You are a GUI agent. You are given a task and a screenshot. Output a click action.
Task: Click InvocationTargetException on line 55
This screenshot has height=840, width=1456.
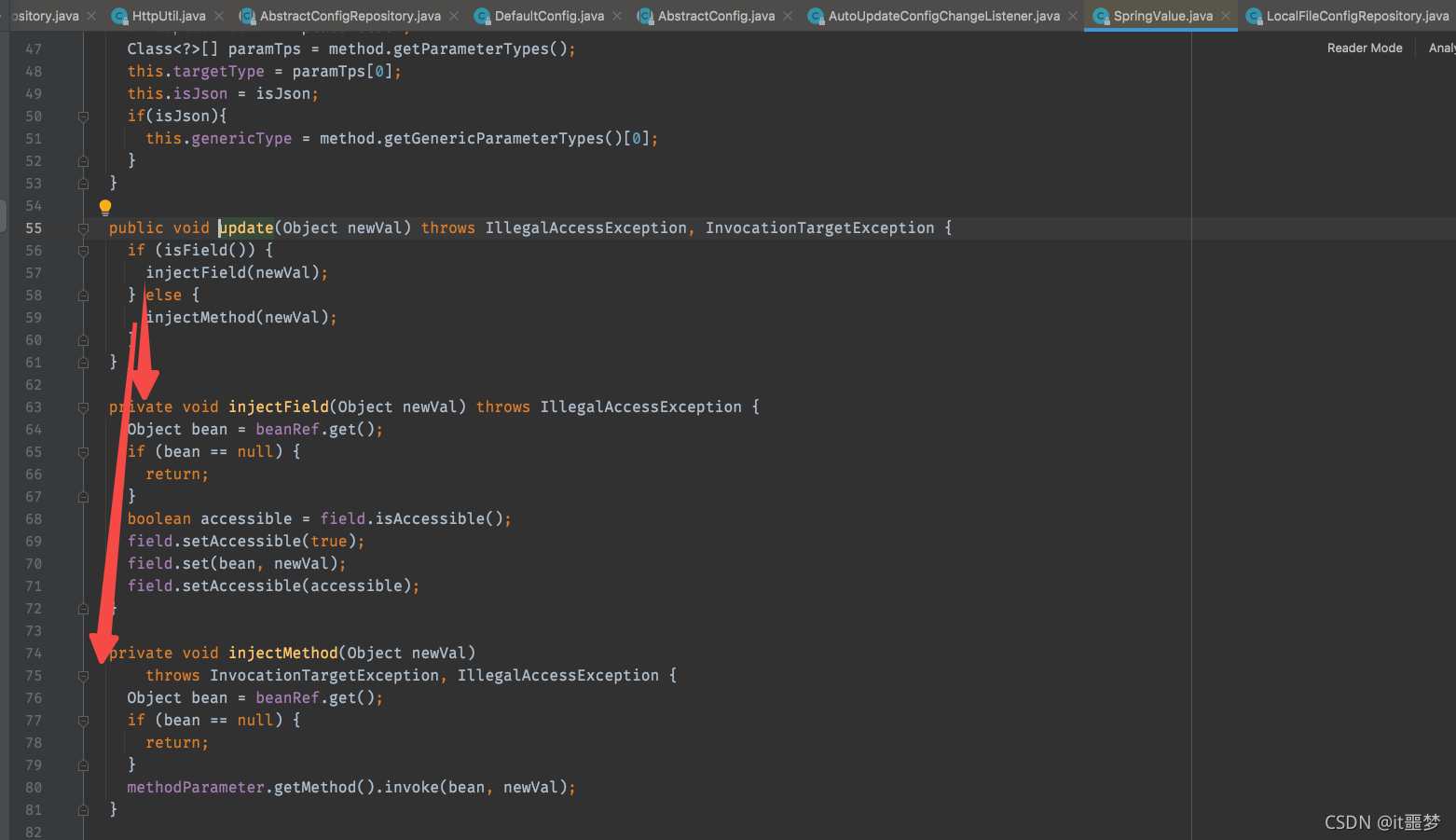pyautogui.click(x=819, y=227)
